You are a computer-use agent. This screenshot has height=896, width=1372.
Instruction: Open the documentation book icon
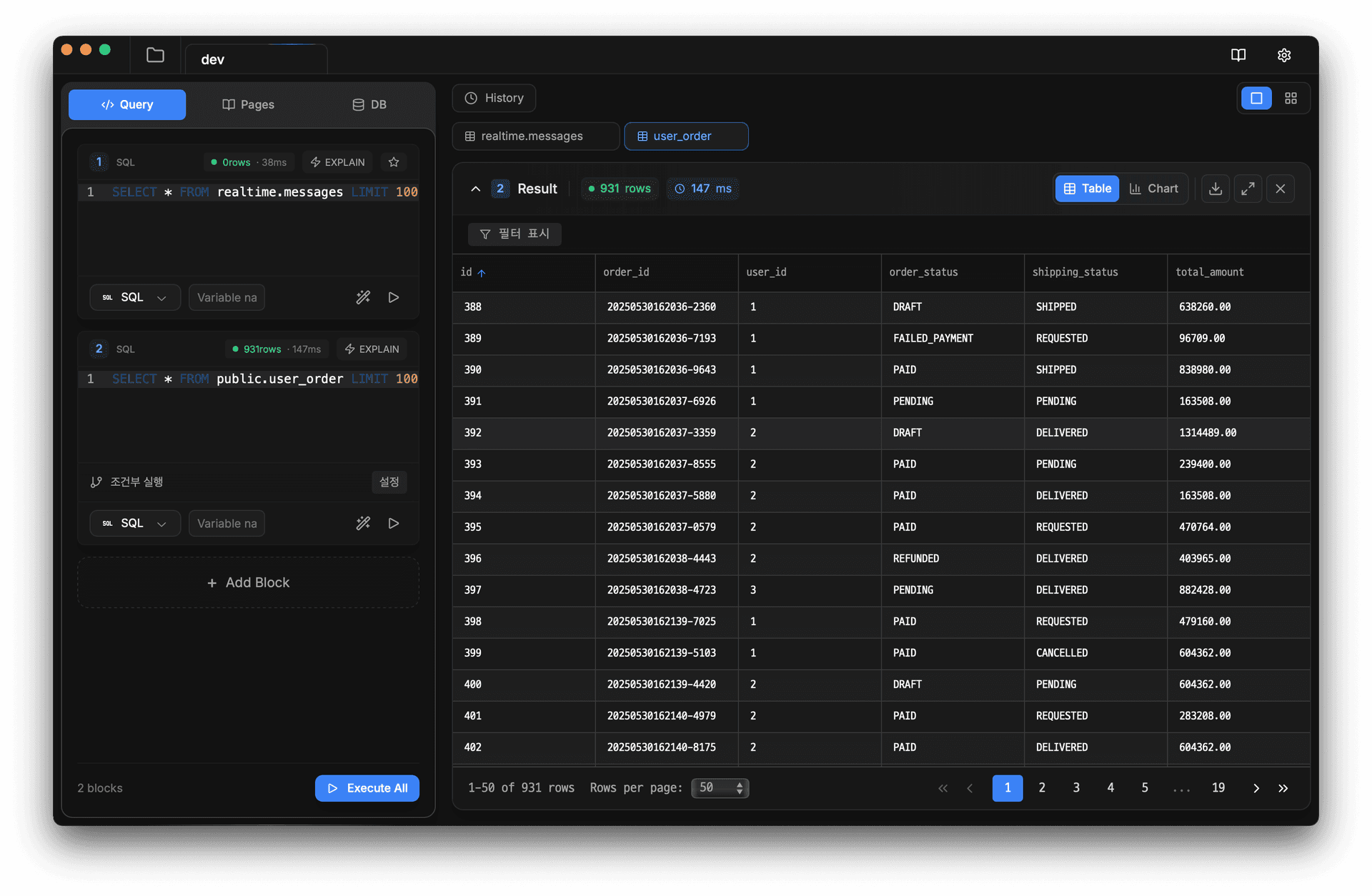[x=1238, y=54]
